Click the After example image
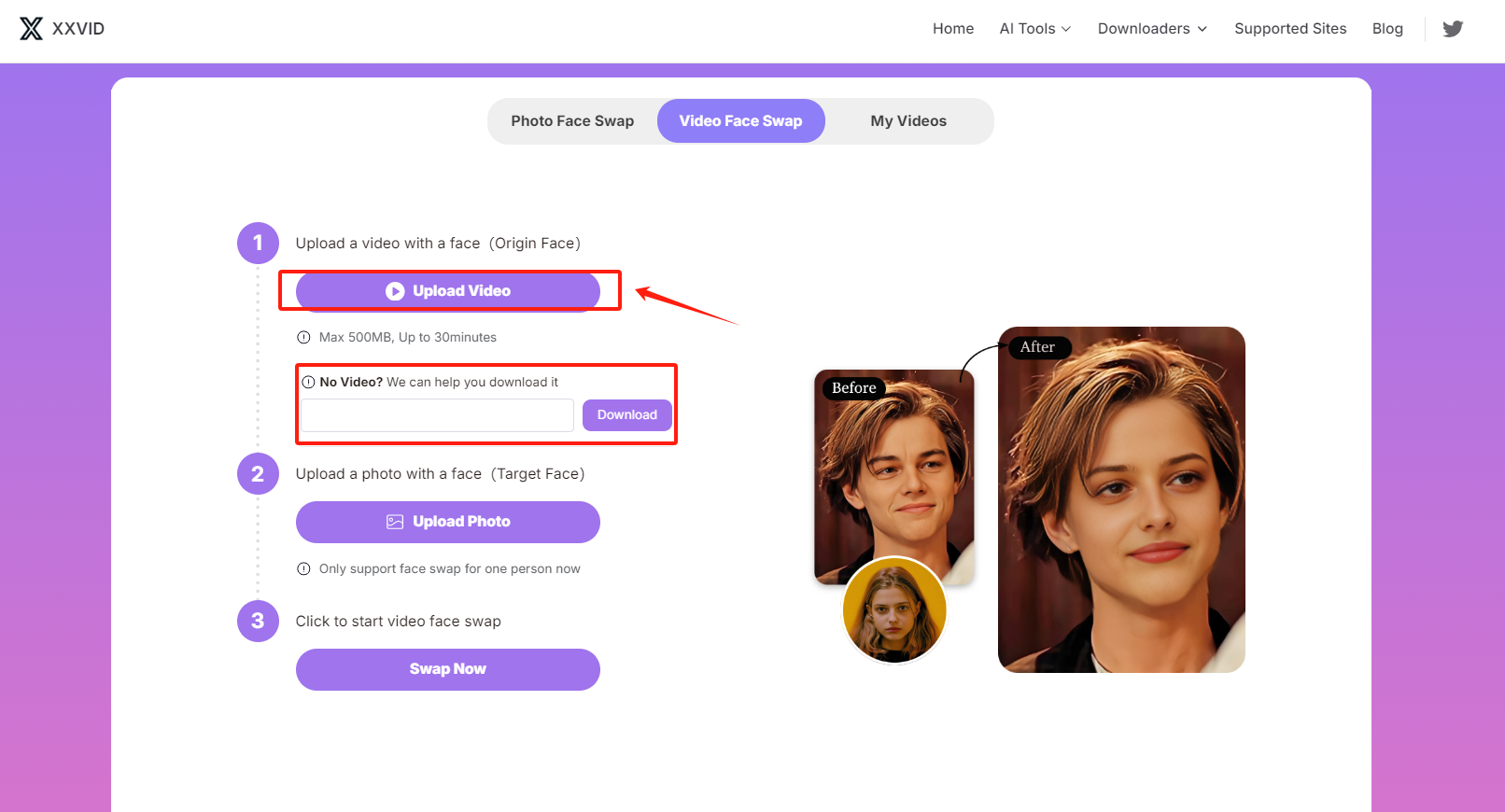This screenshot has width=1505, height=812. click(x=1121, y=499)
